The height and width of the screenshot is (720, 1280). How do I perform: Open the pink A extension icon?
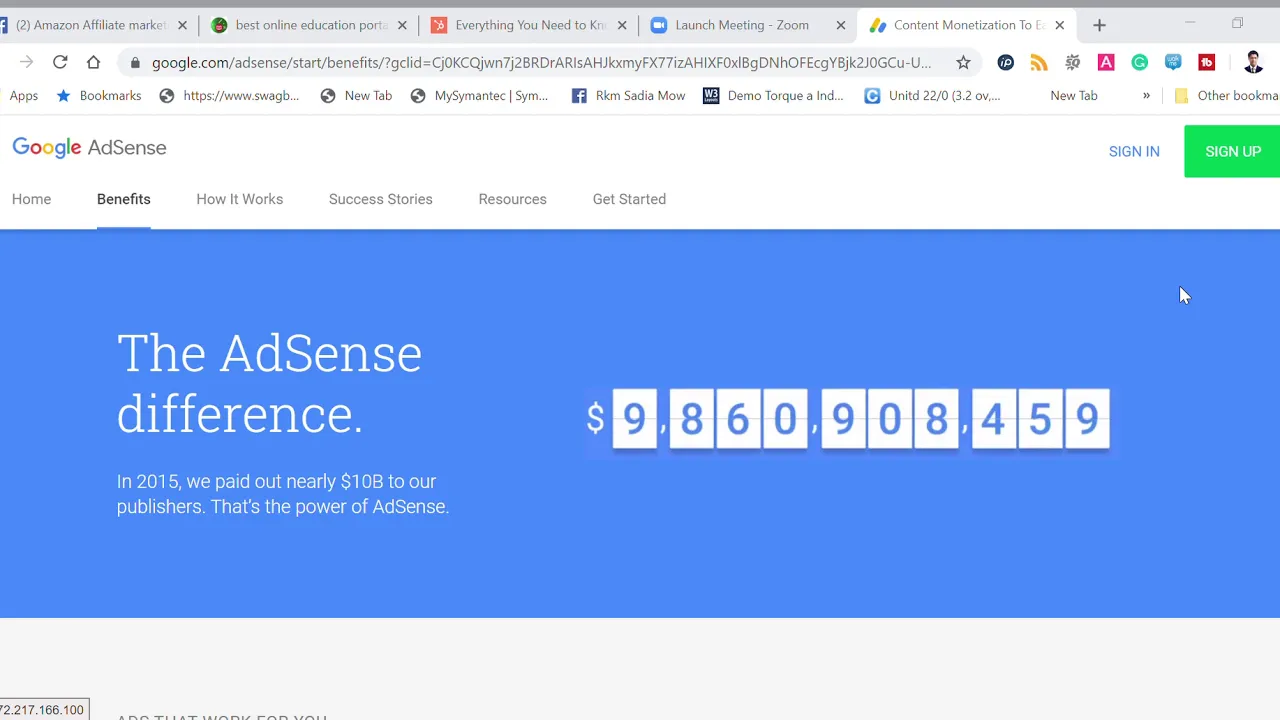(x=1106, y=63)
